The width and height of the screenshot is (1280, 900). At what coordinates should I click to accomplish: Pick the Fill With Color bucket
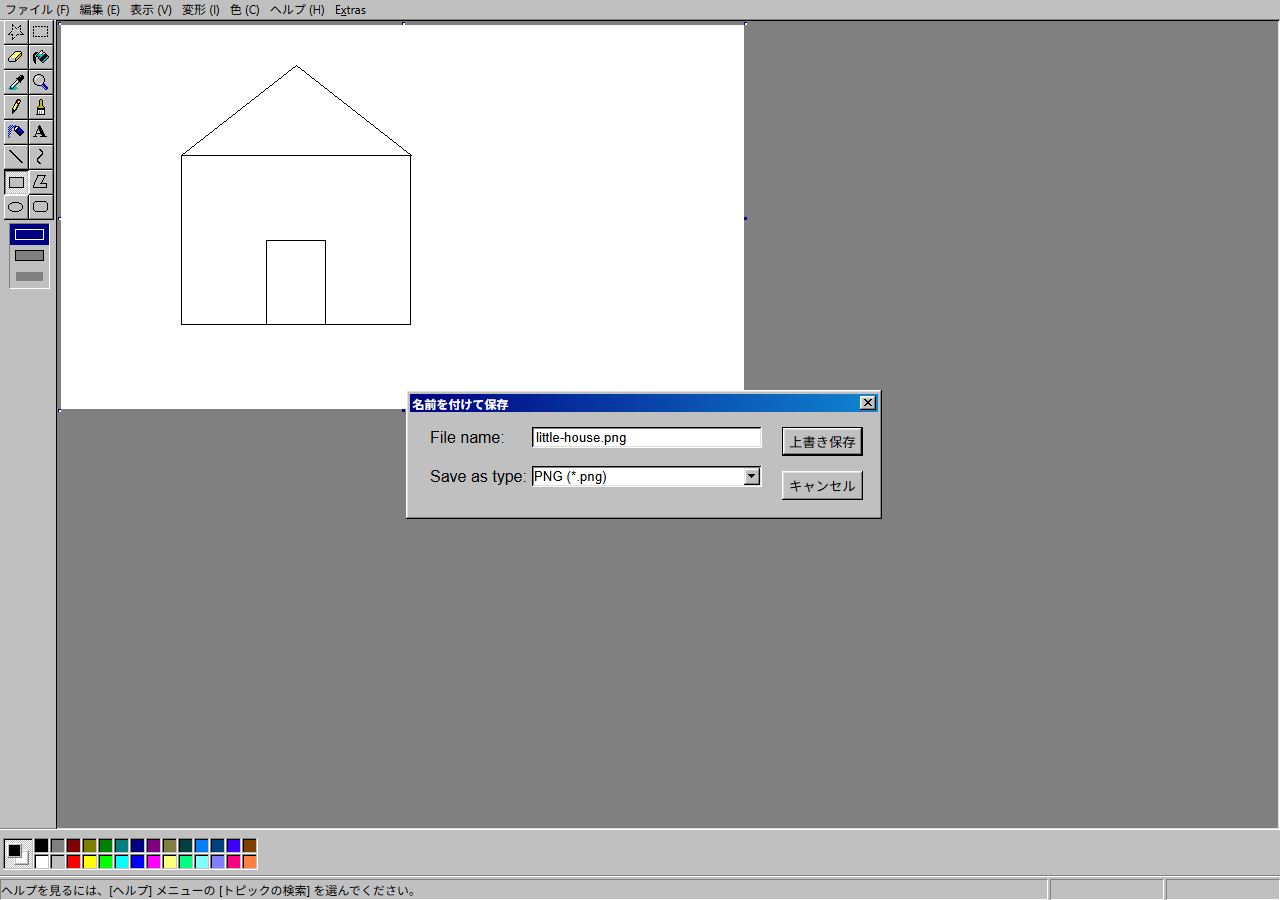pos(40,57)
